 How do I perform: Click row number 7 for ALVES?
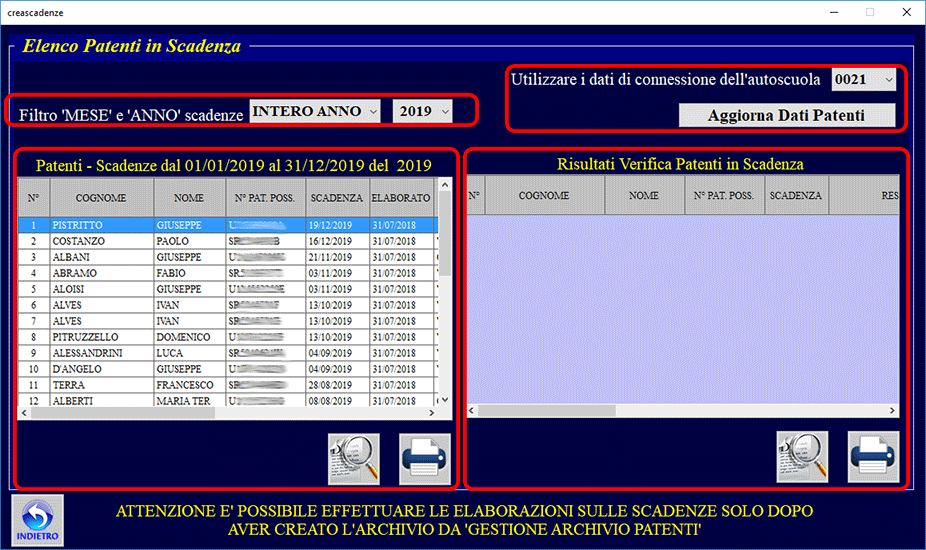pyautogui.click(x=34, y=321)
